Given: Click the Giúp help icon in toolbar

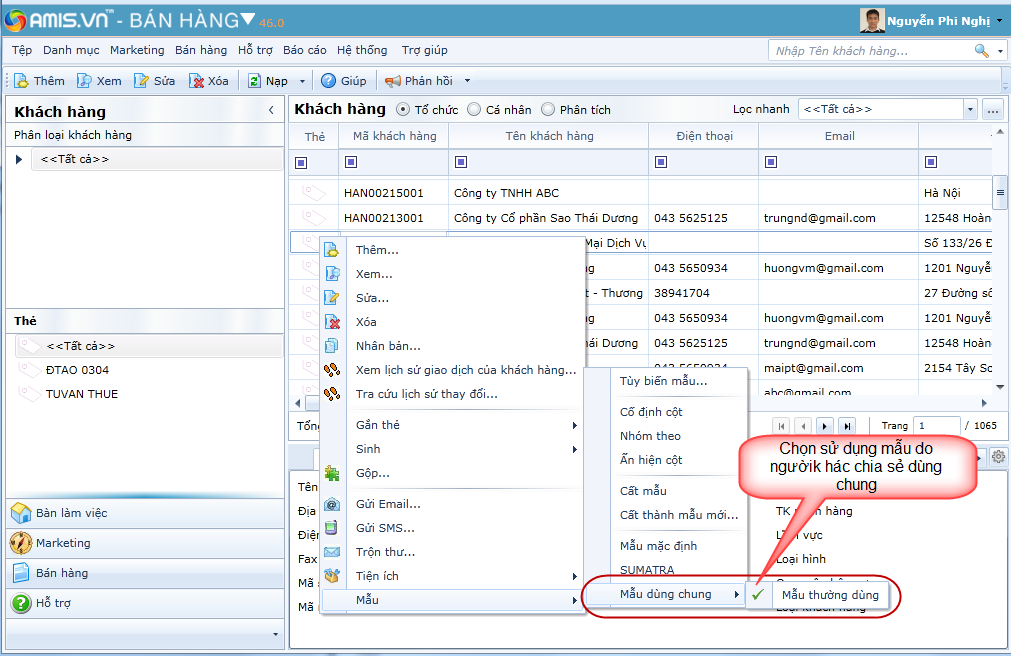Looking at the screenshot, I should [x=328, y=81].
